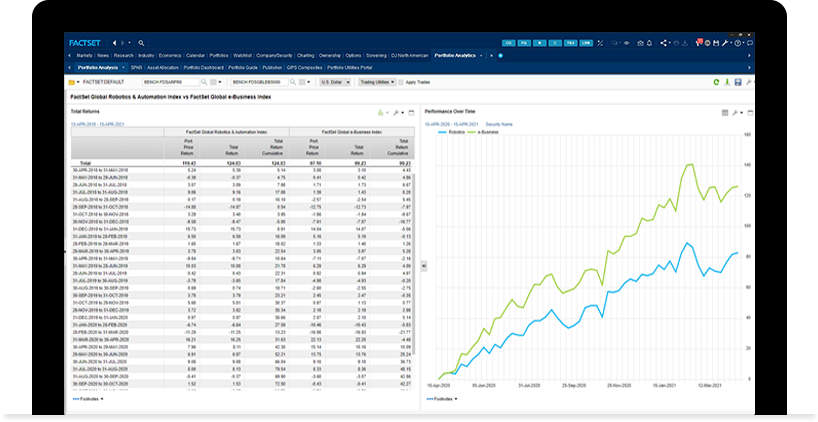Click lookup magnifier beside second benchmark field
This screenshot has height=422, width=818.
pos(293,82)
